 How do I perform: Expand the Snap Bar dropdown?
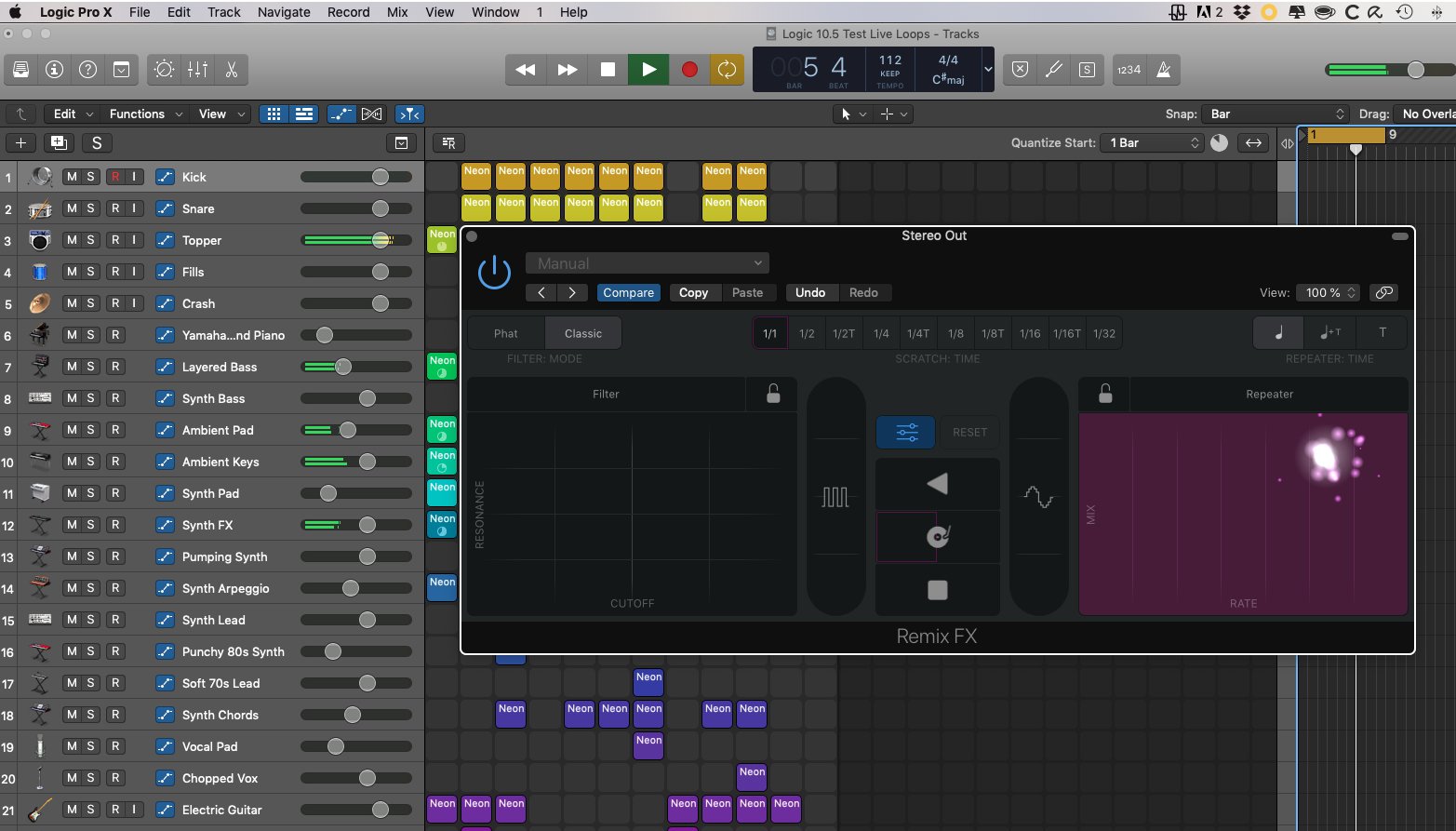pos(1275,114)
